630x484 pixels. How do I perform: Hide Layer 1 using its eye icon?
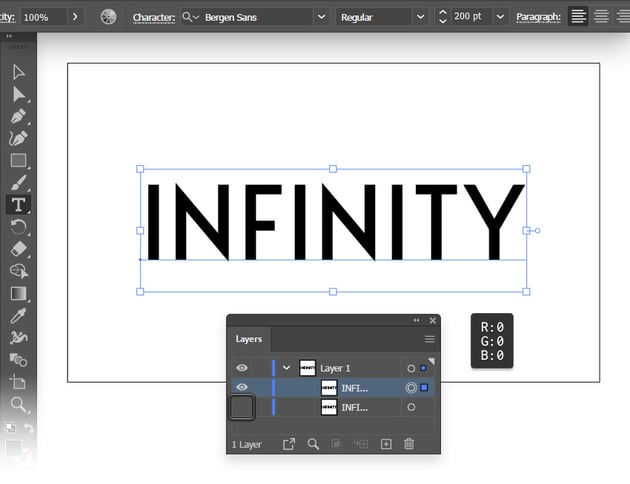[x=242, y=368]
